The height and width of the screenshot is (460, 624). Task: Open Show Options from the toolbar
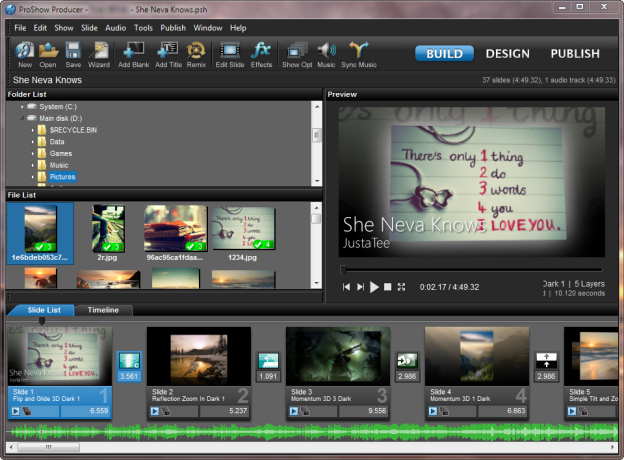pos(296,52)
